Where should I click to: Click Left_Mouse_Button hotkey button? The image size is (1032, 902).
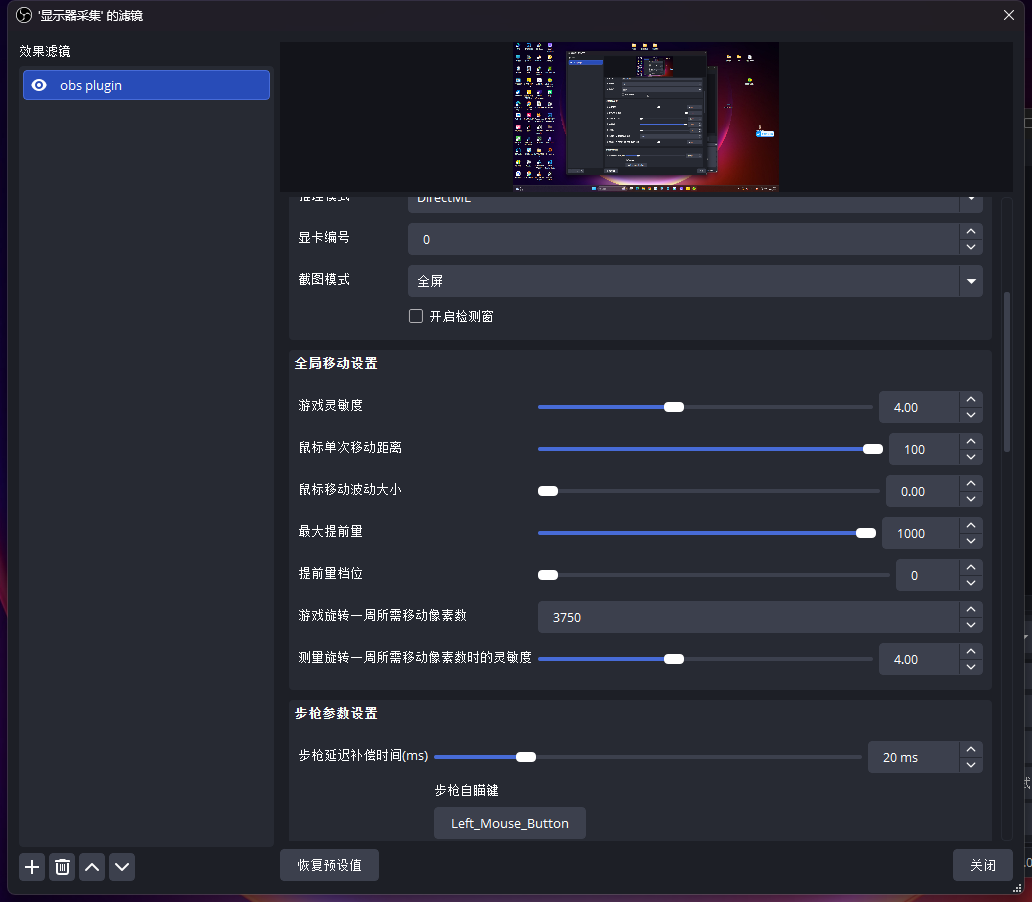[510, 823]
